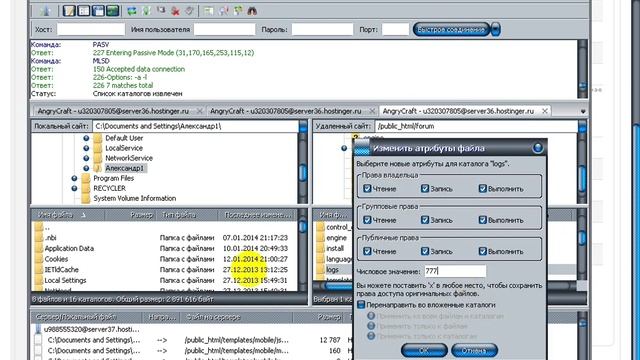The height and width of the screenshot is (360, 640).
Task: Toggle the transfer queue toolbar icon
Action: click(112, 11)
